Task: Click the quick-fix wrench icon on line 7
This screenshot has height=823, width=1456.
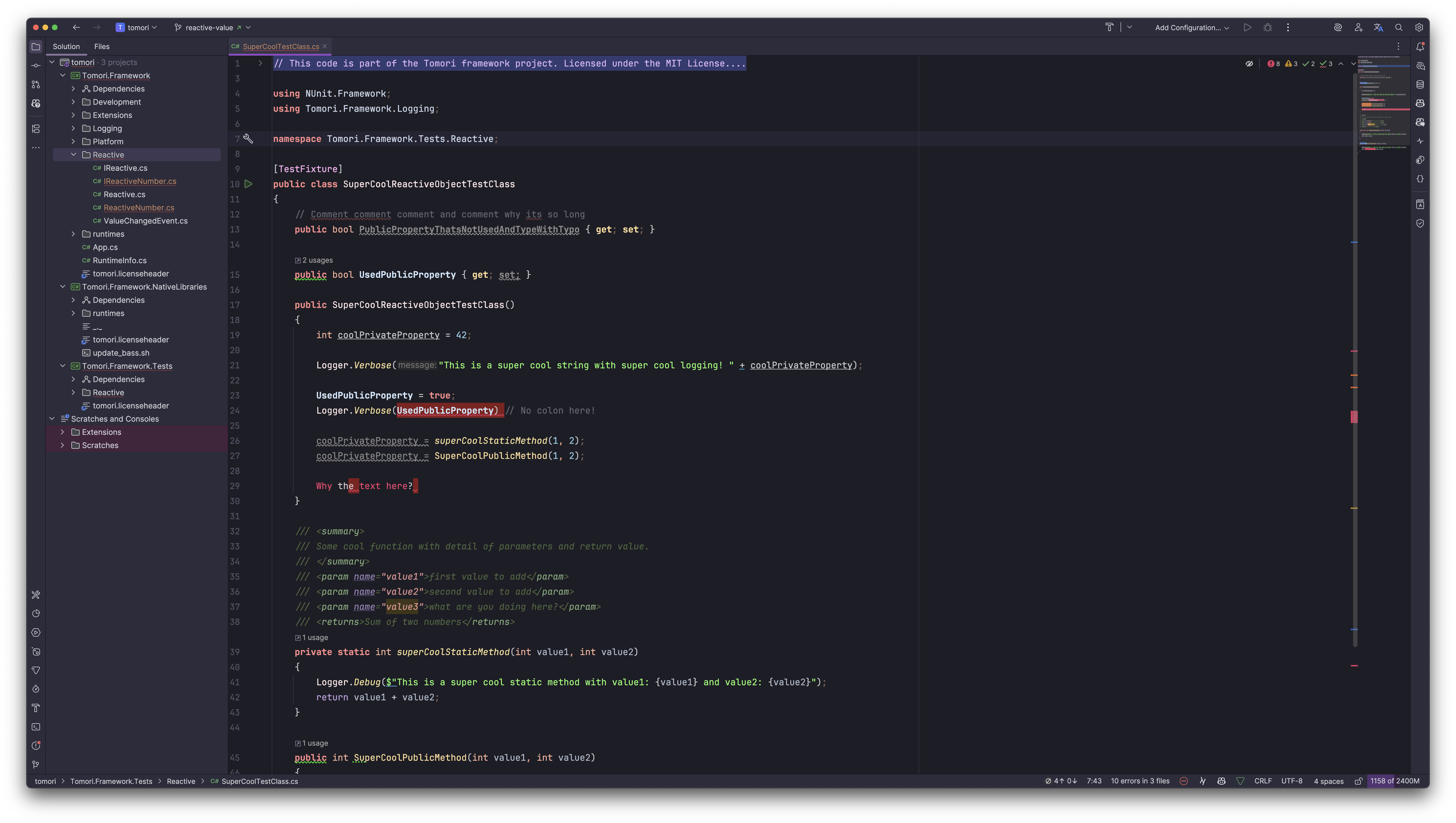Action: coord(248,138)
